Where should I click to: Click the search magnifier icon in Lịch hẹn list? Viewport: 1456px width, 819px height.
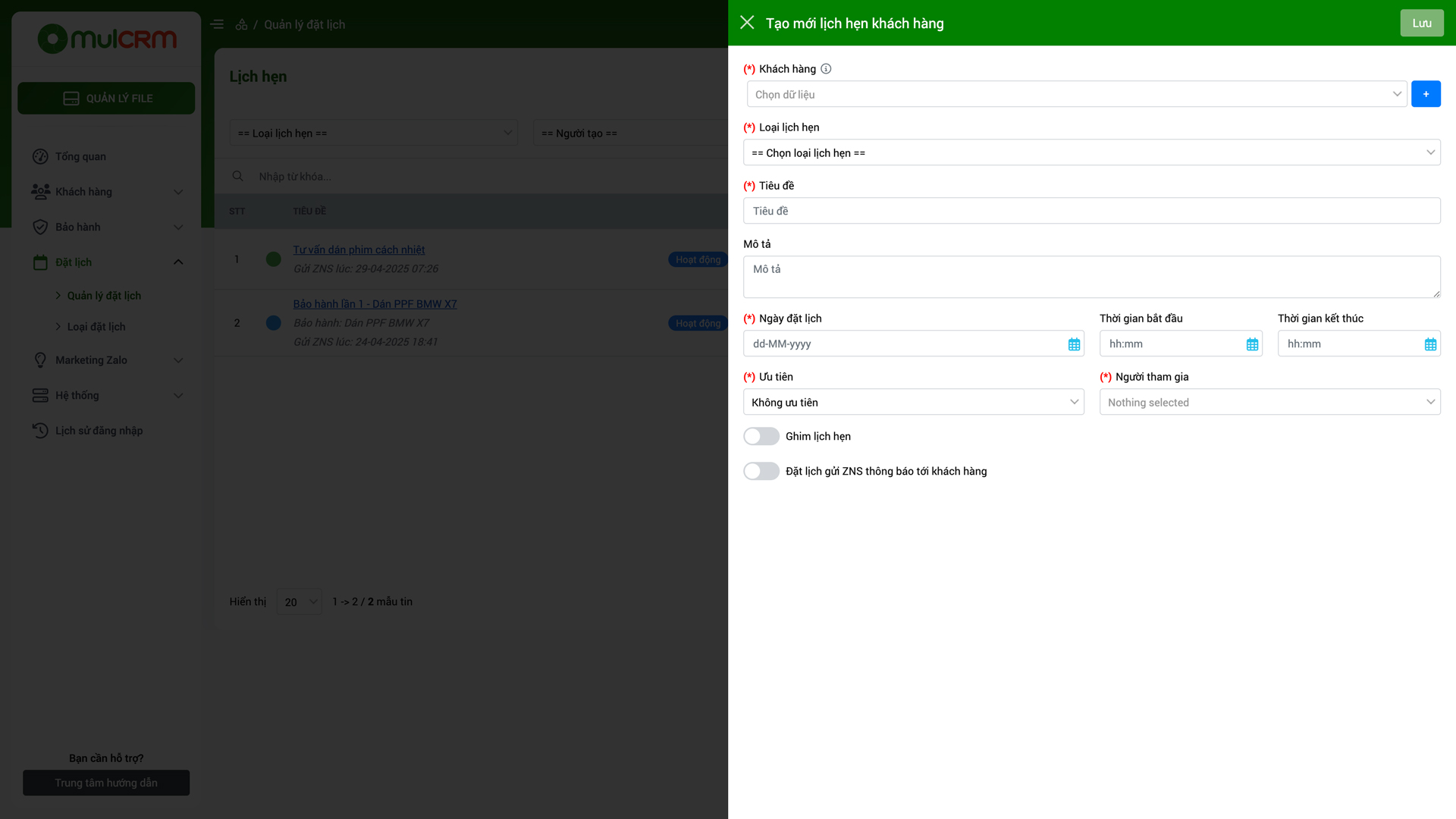click(x=237, y=176)
